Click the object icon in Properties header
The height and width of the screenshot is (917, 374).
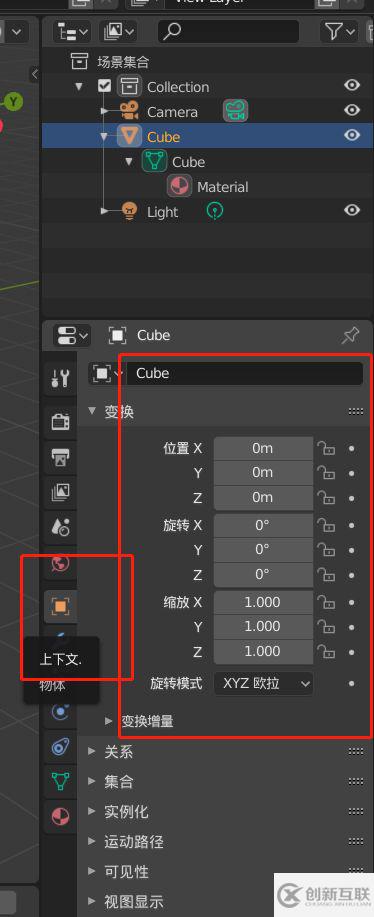117,336
